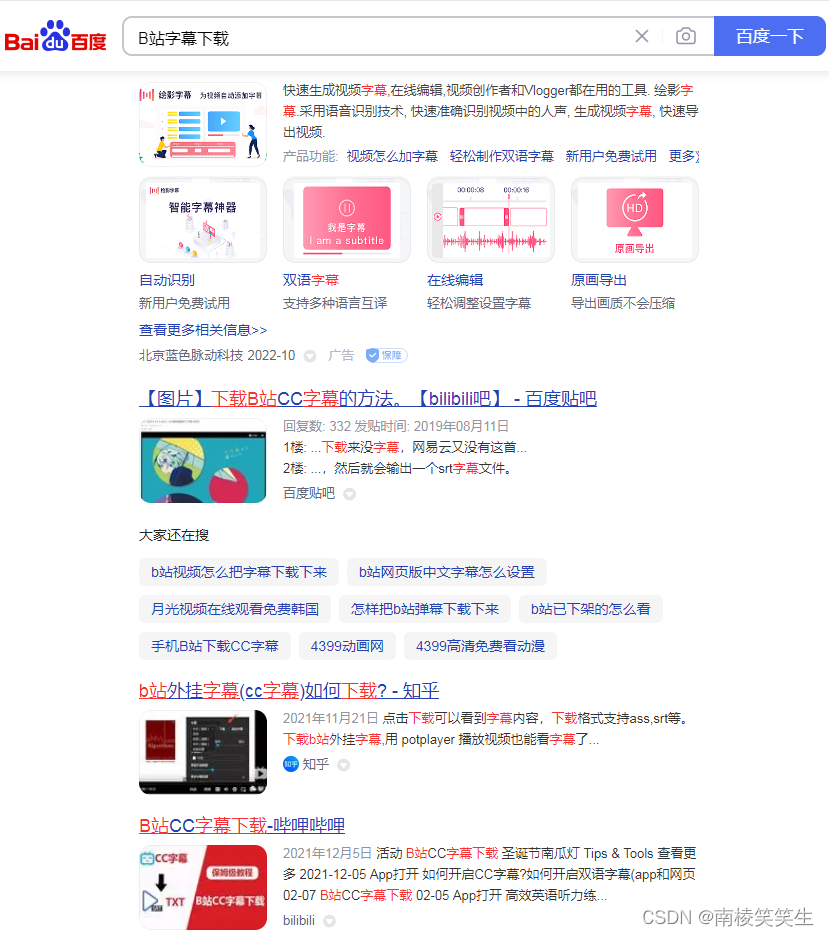This screenshot has width=829, height=936.
Task: Click the verified icon next to bilibili
Action: coord(330,920)
